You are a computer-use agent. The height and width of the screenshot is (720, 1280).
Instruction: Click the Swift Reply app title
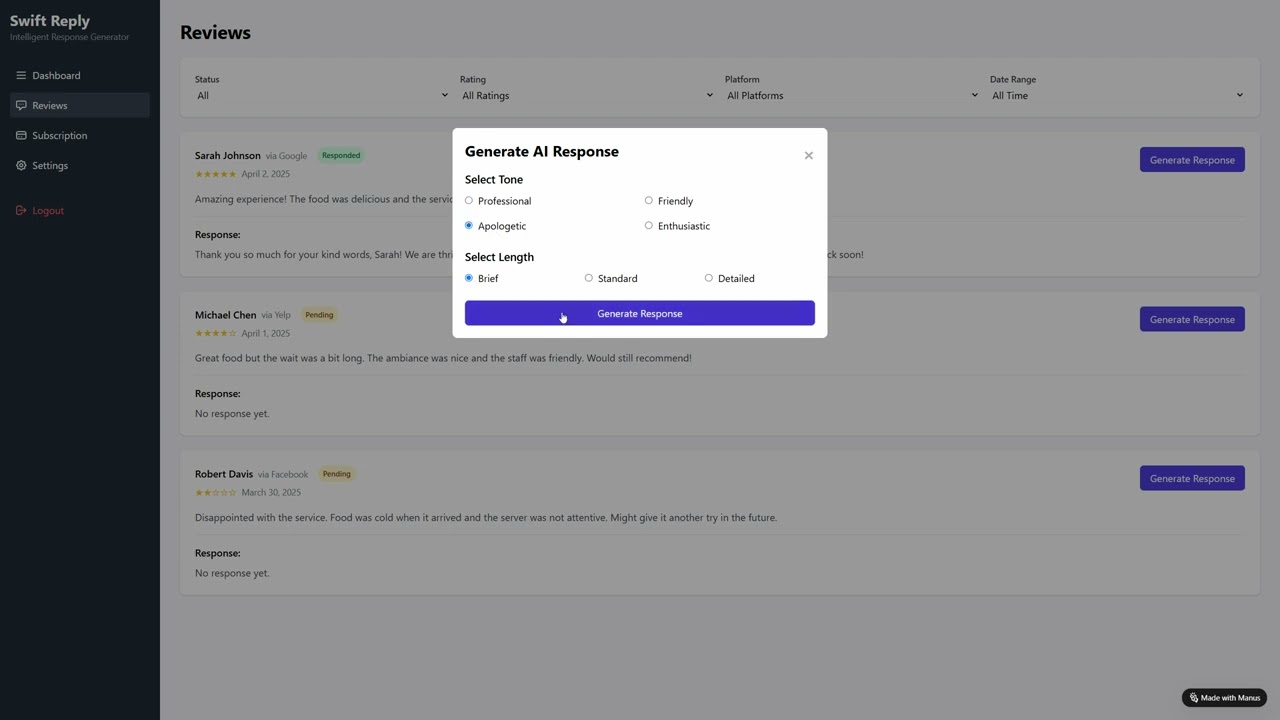(50, 20)
